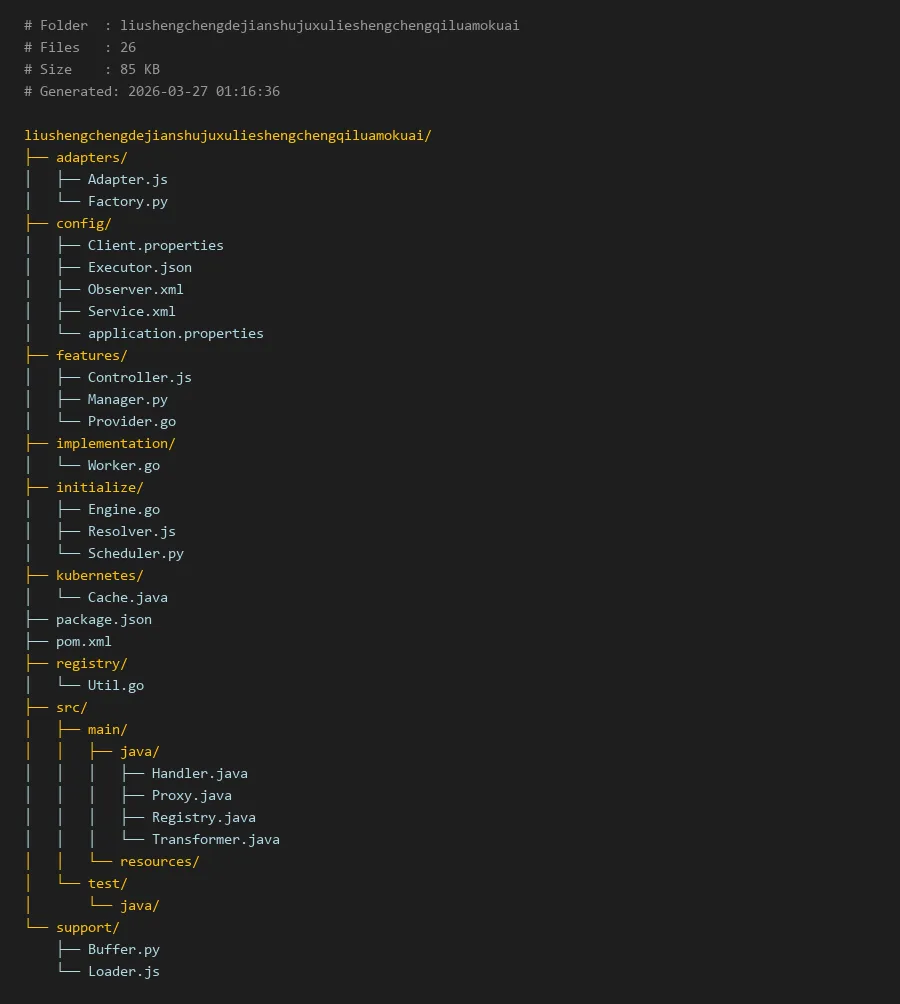Select the pom.xml file

[x=83, y=641]
